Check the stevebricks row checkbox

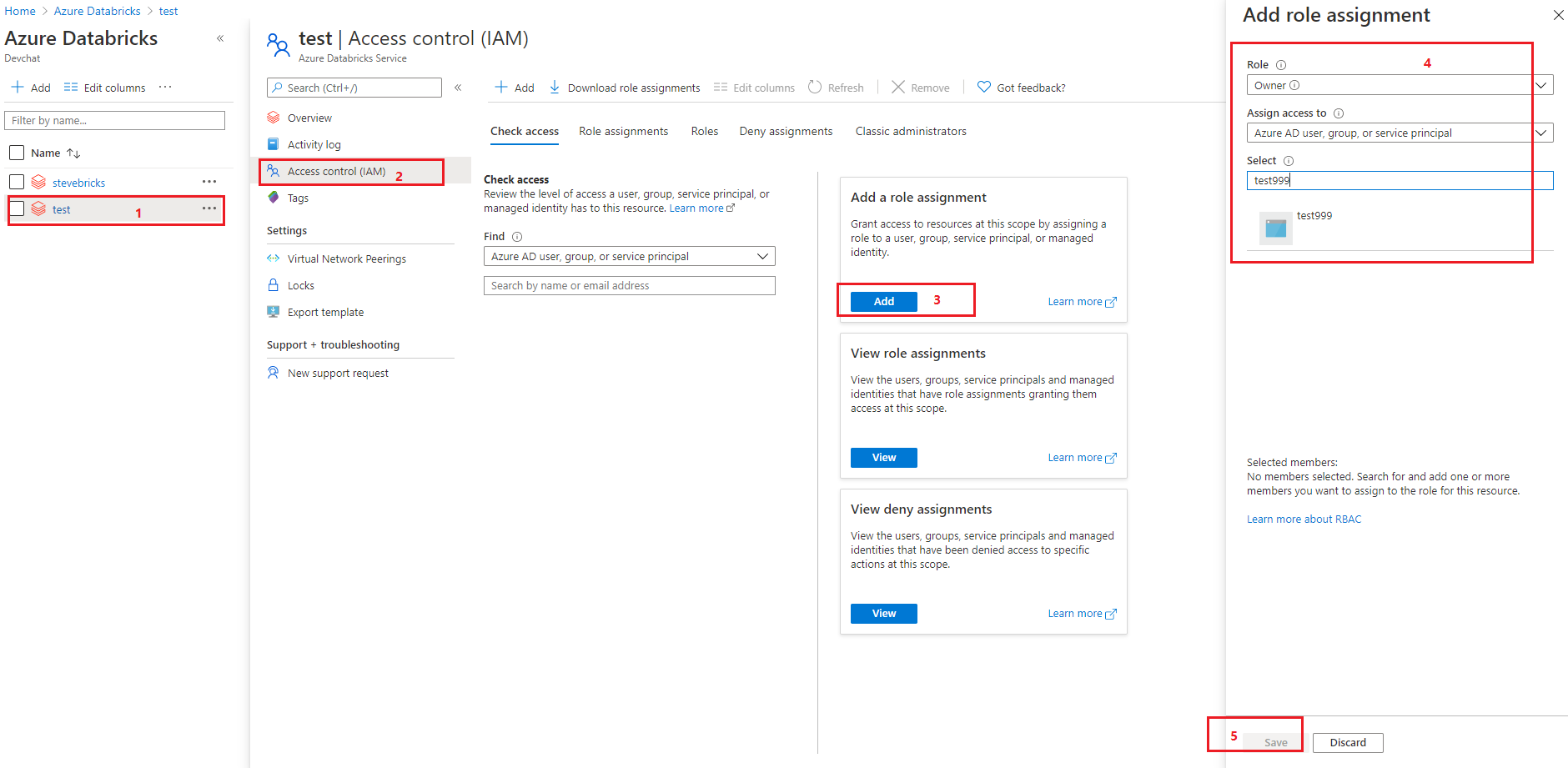point(17,182)
